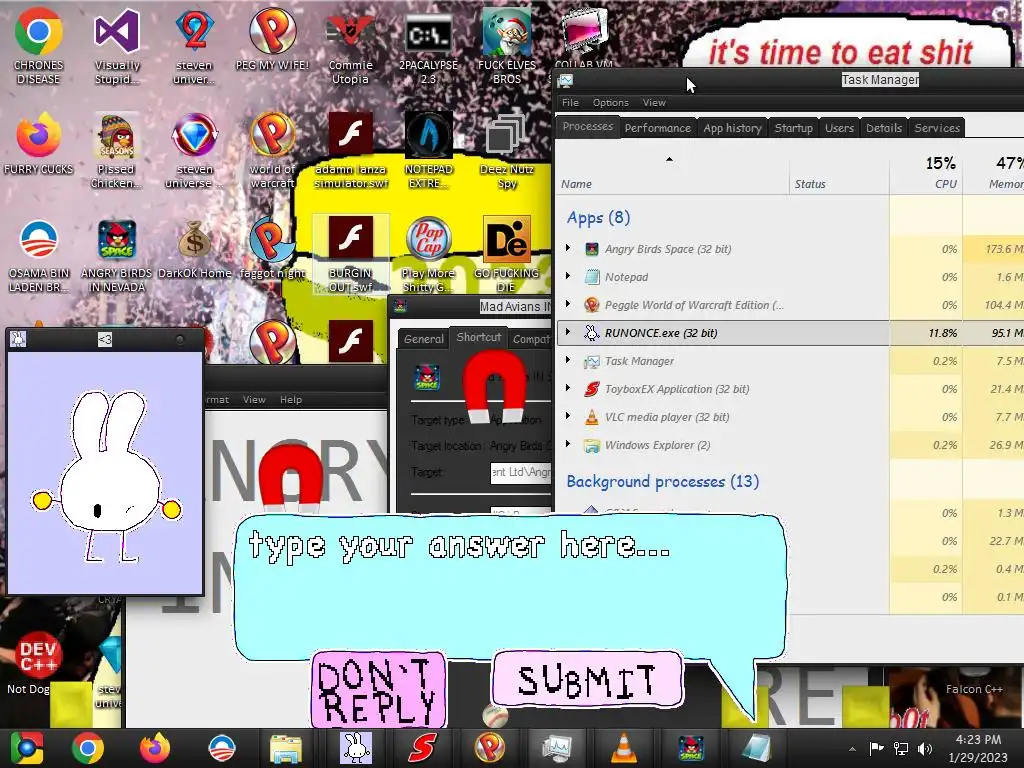Screen dimensions: 1024x768
Task: Click the Action Center flag tray icon
Action: coord(876,748)
